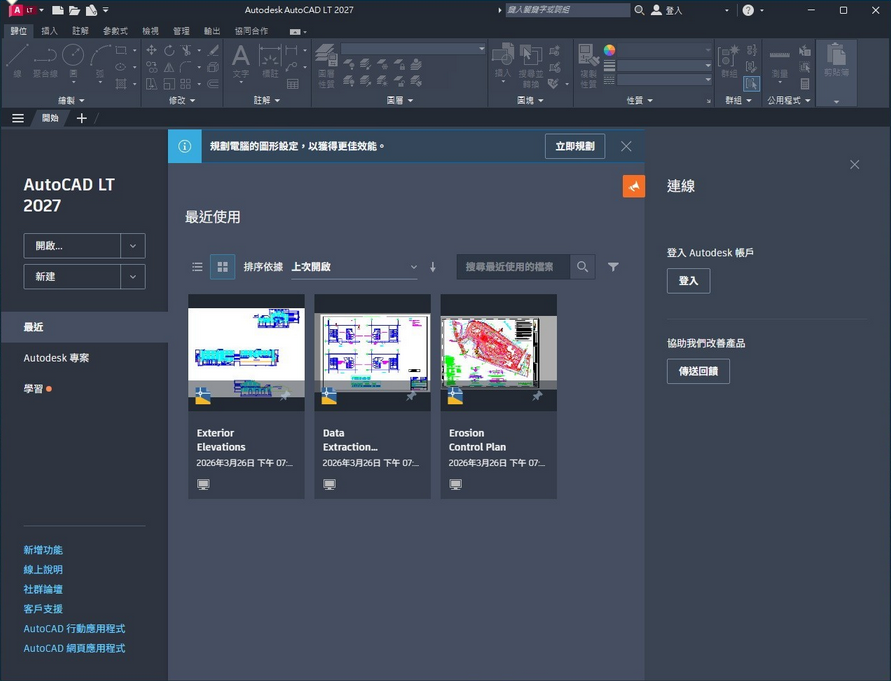The height and width of the screenshot is (681, 891).
Task: Expand the New (新建) dropdown arrow
Action: (133, 276)
